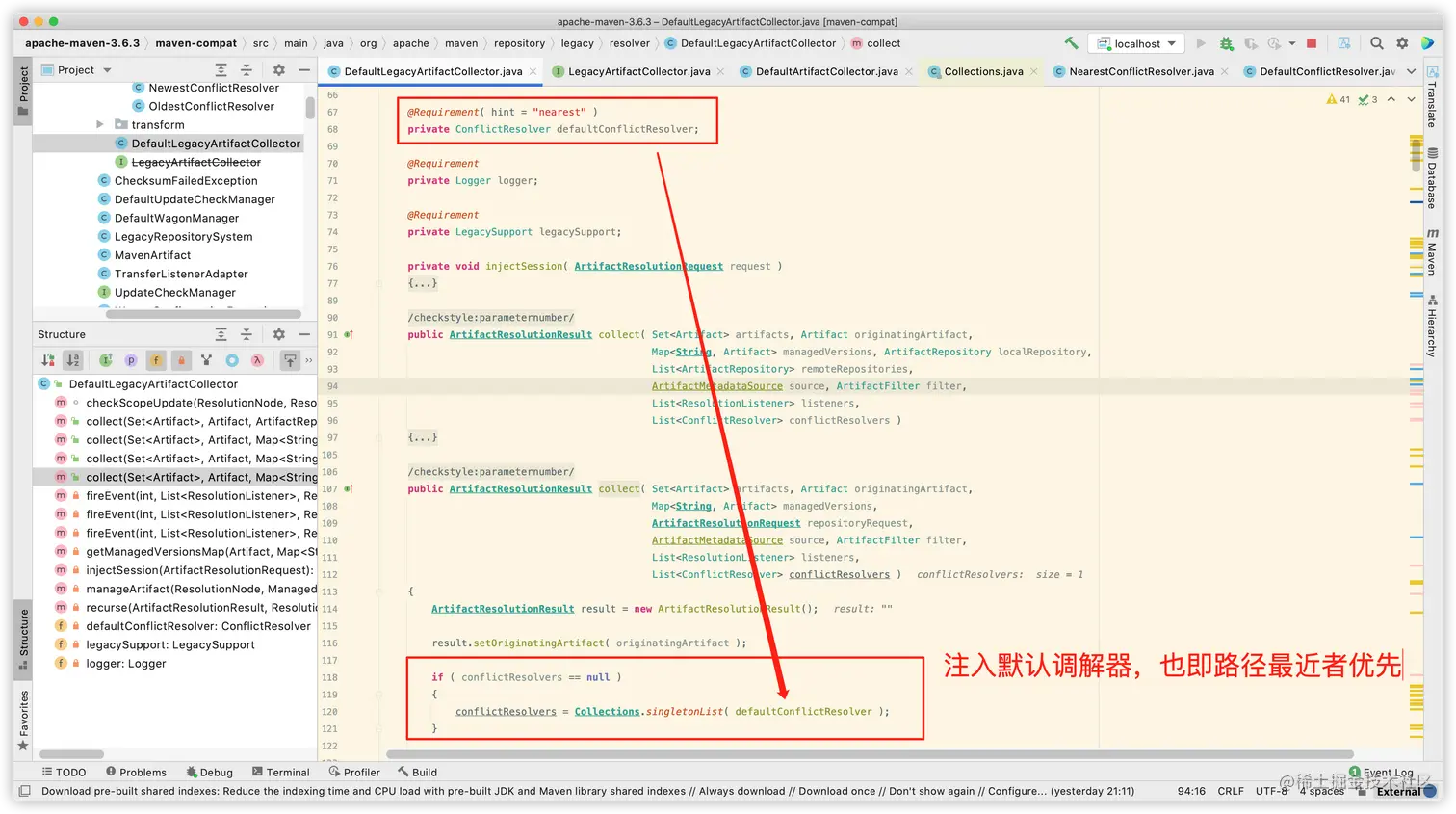This screenshot has width=1456, height=814.
Task: Open the TODO tool window
Action: pyautogui.click(x=64, y=773)
